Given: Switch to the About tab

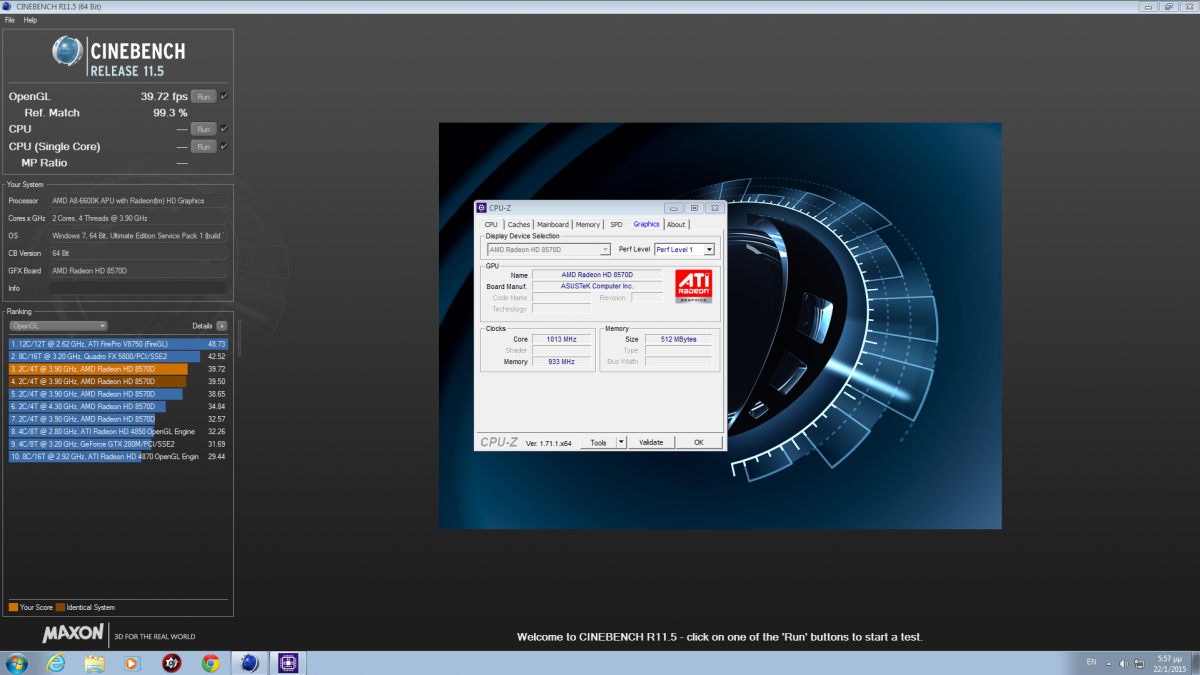Looking at the screenshot, I should click(x=676, y=224).
